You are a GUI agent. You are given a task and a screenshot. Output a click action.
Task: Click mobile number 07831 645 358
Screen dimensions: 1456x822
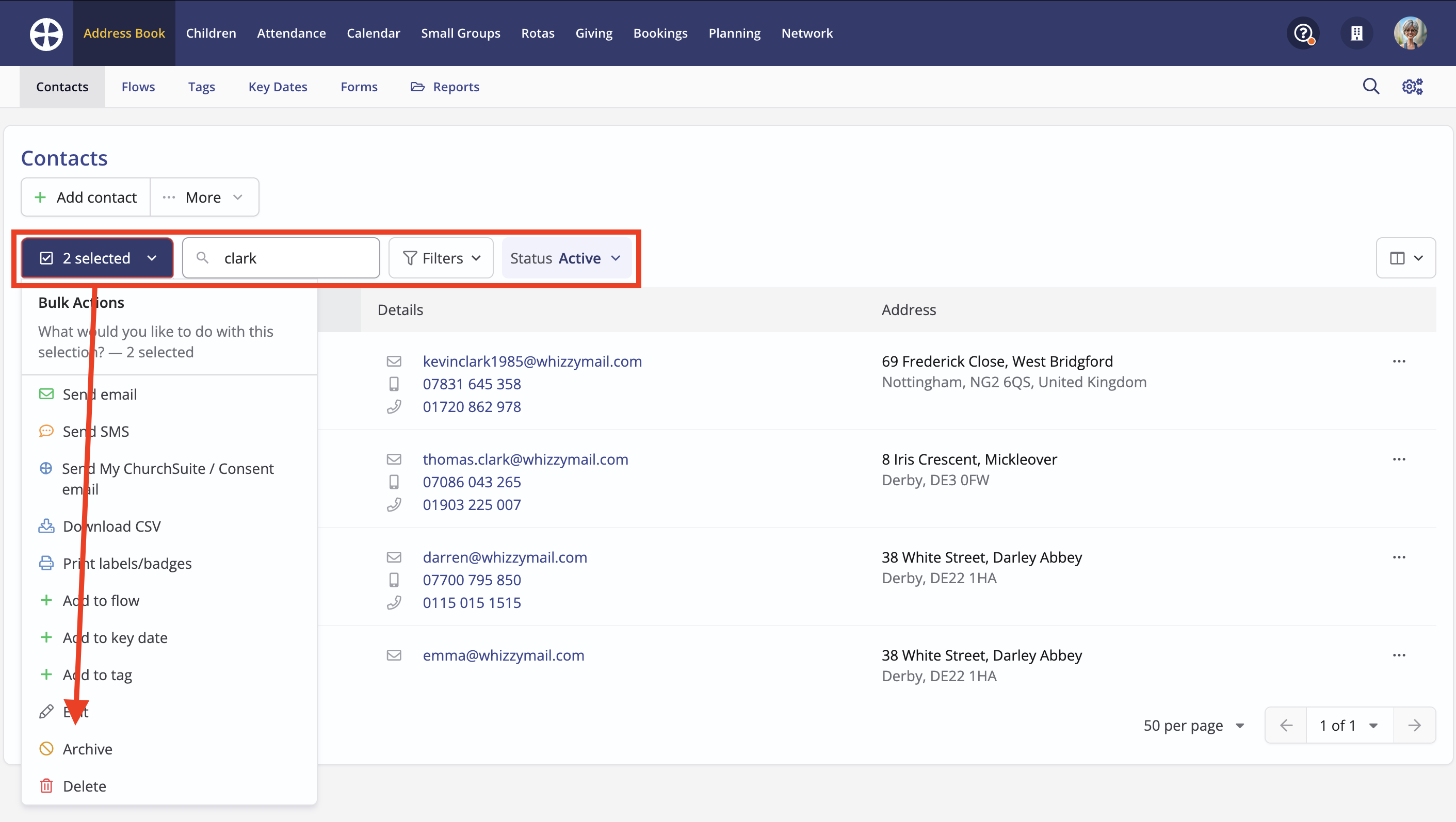[x=472, y=384]
